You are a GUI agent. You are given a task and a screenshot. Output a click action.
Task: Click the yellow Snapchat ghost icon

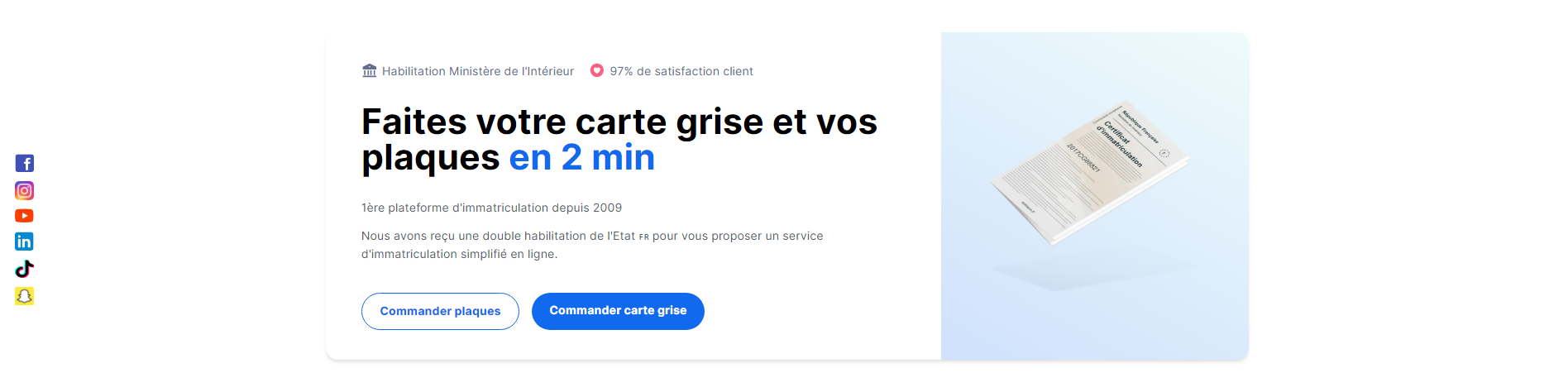(x=24, y=296)
